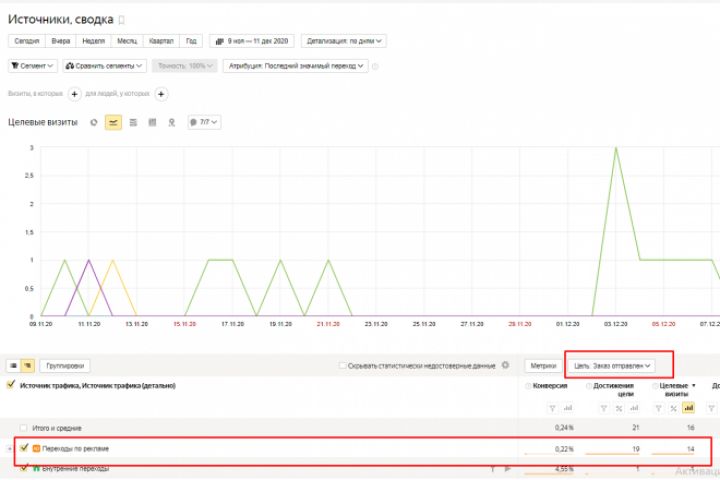Select the Квартал period
Image resolution: width=720 pixels, height=480 pixels.
point(161,41)
